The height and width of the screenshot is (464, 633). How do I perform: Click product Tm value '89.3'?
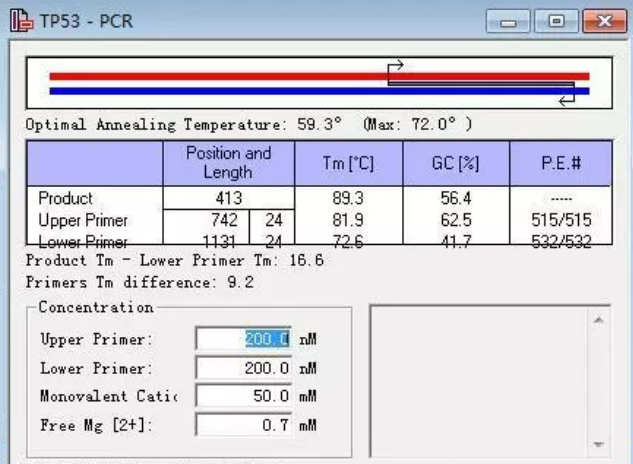(348, 198)
